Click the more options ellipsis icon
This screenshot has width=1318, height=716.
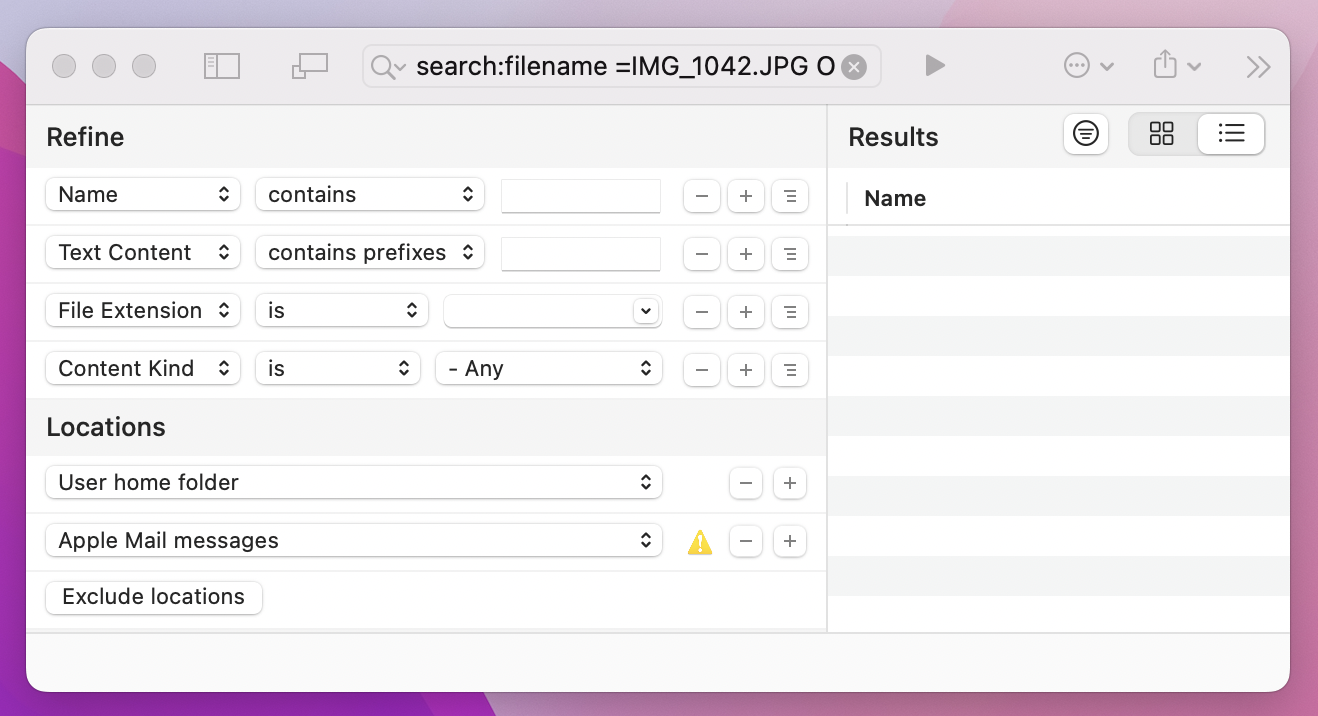1077,64
